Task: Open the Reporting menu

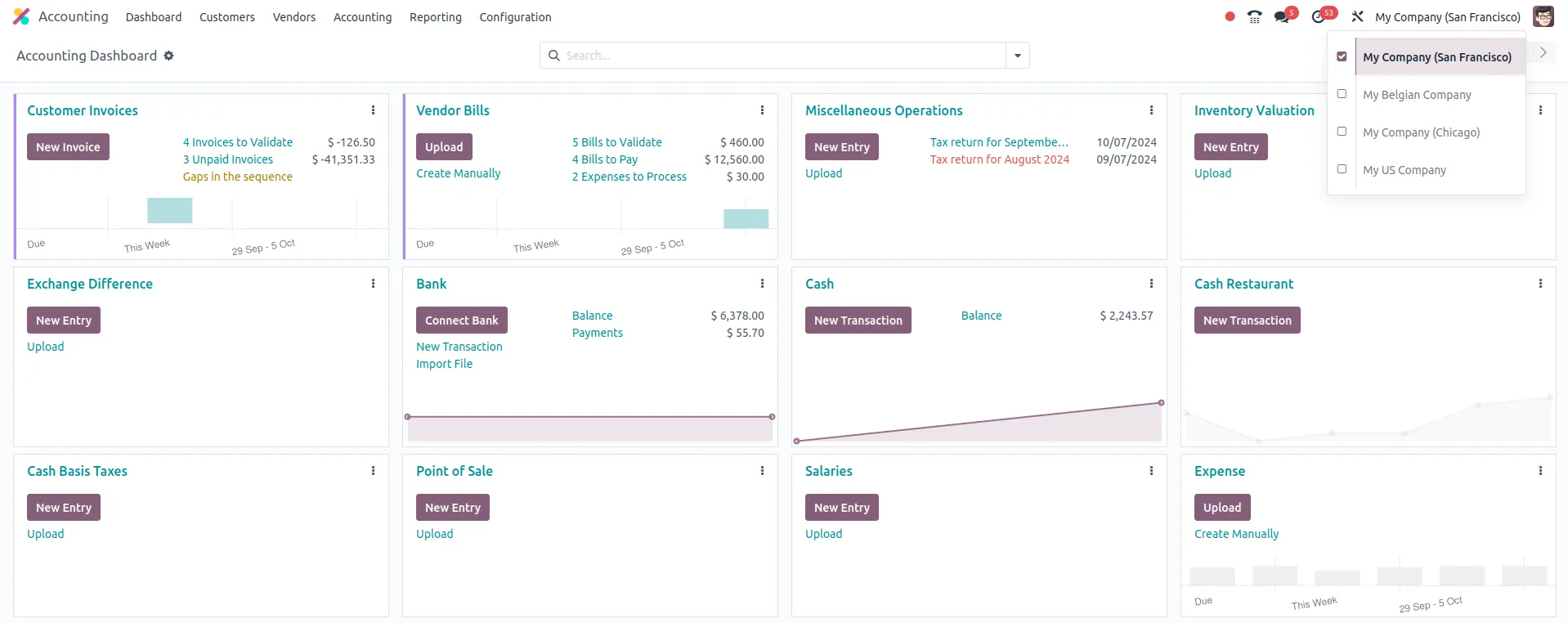Action: tap(435, 17)
